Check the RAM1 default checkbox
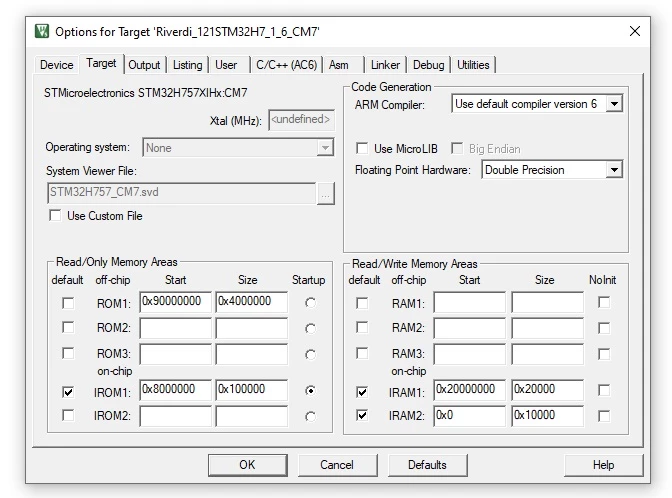 point(362,303)
